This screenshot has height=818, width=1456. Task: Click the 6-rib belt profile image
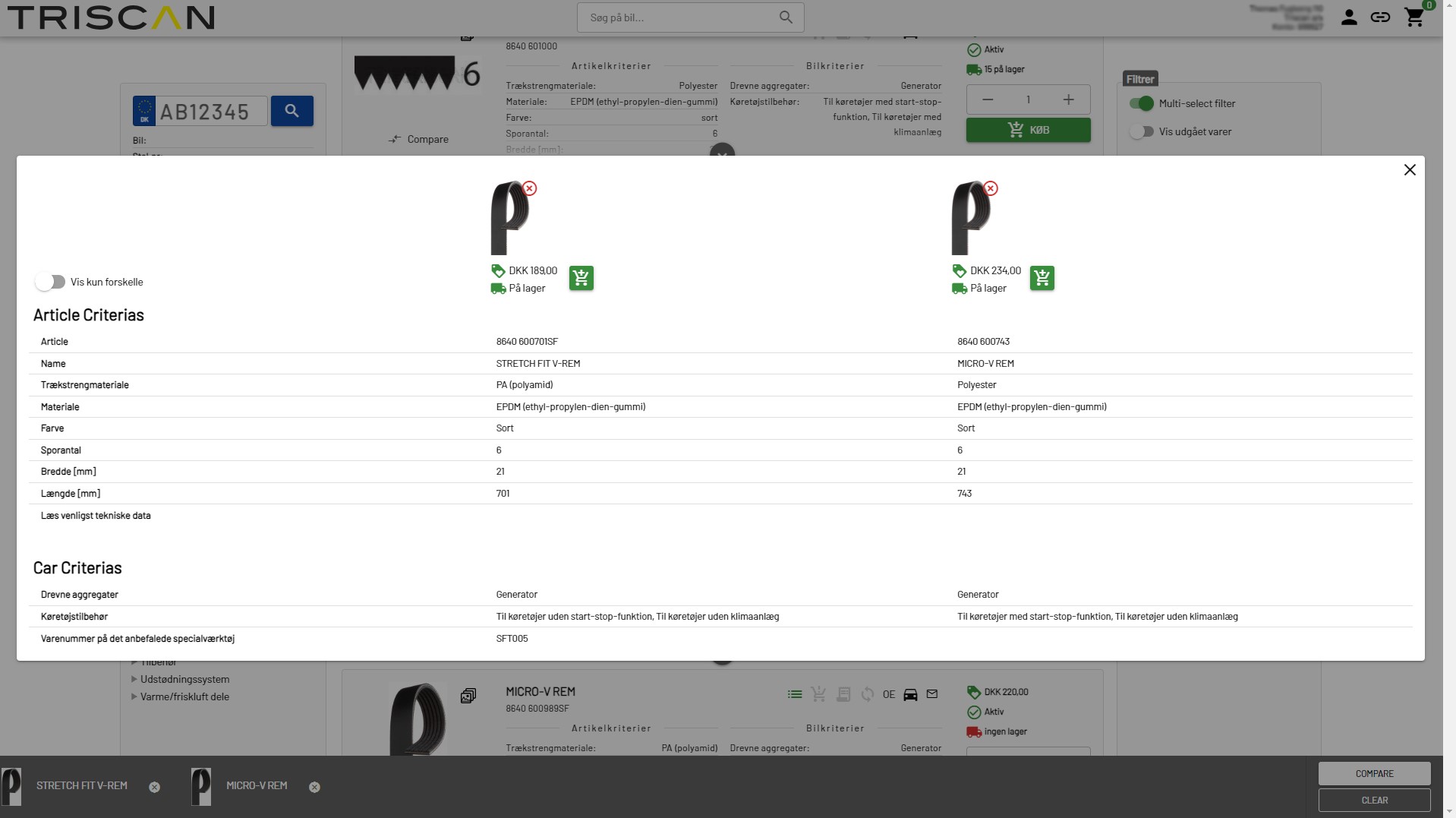click(418, 74)
